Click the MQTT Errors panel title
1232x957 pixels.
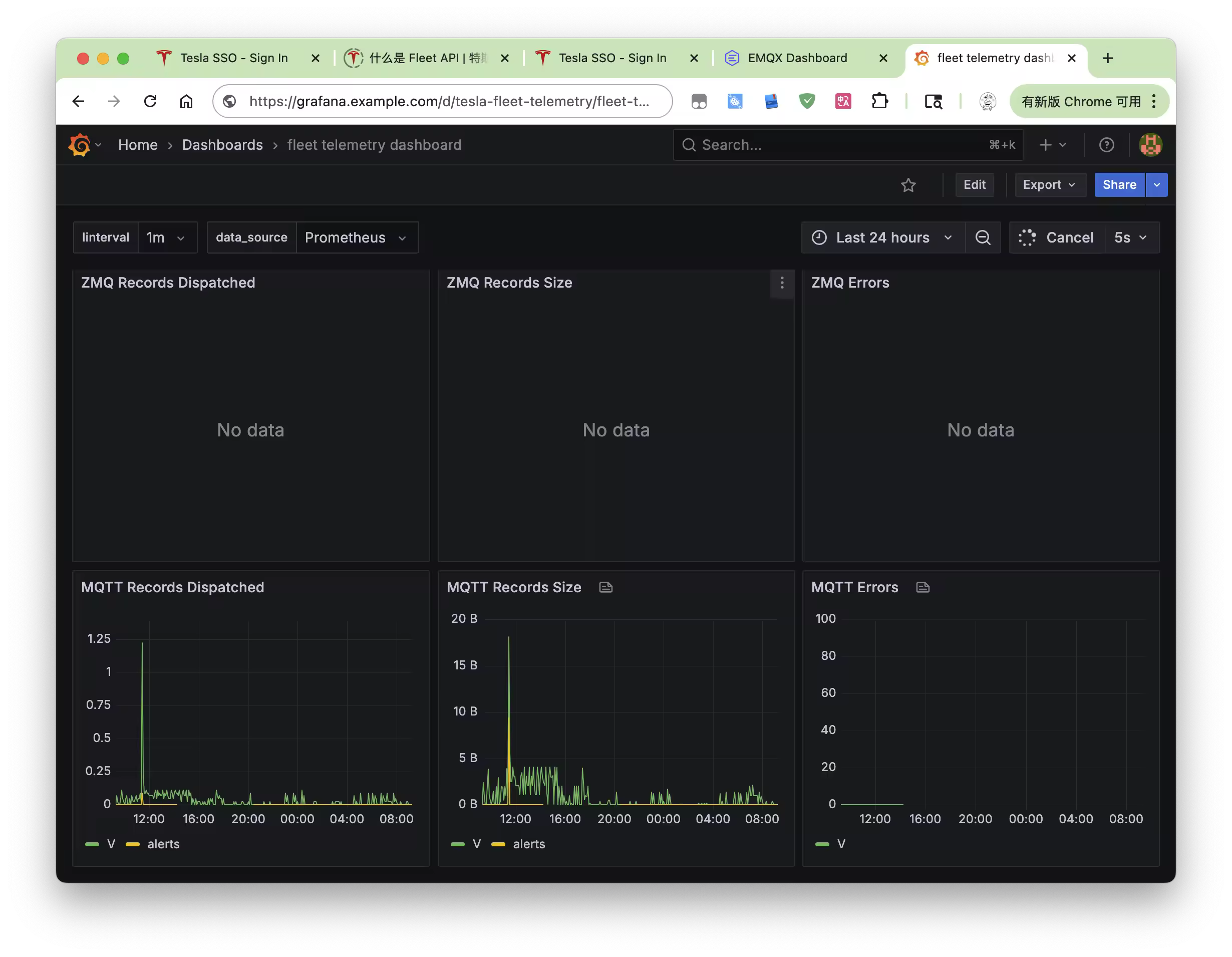(854, 587)
